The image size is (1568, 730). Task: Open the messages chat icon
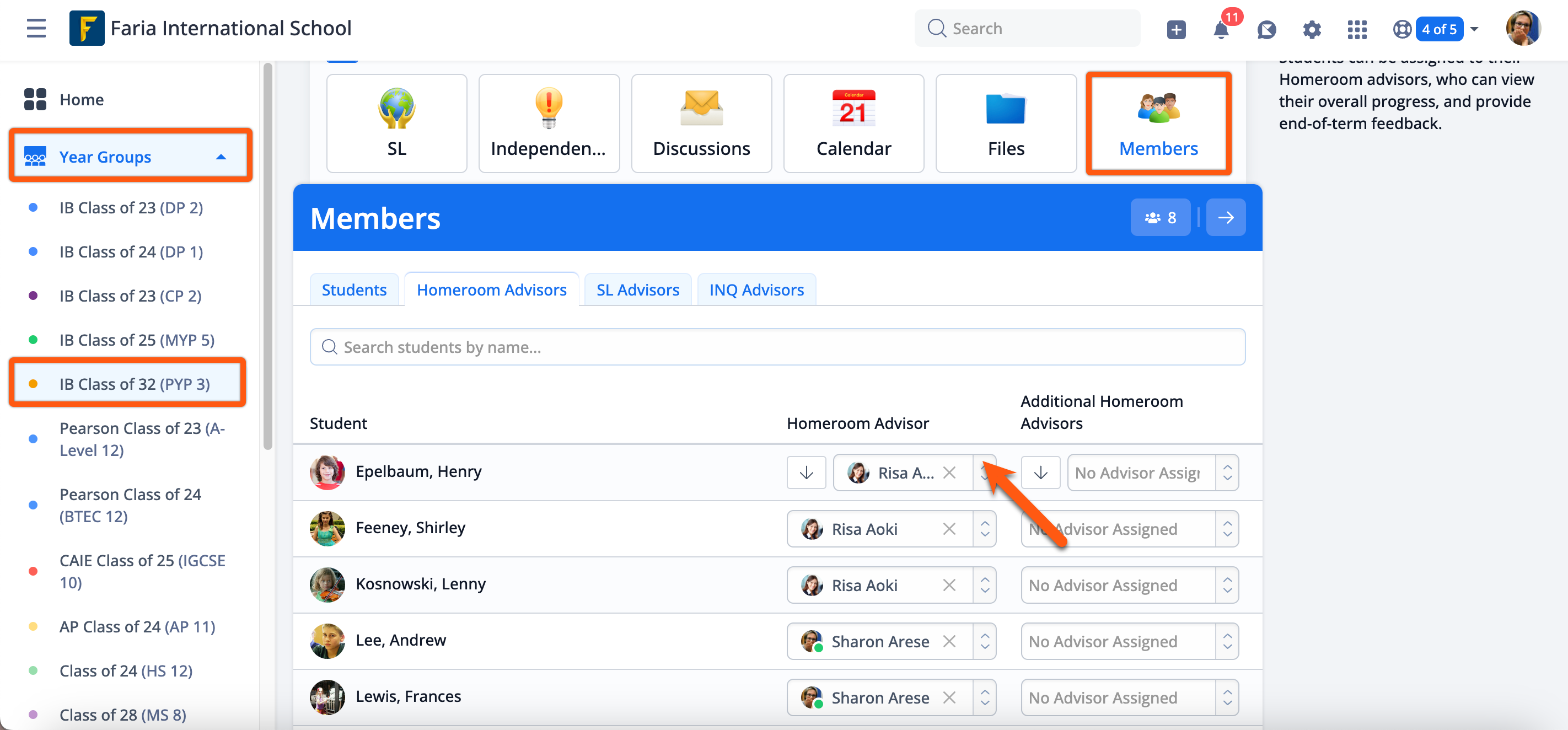(x=1266, y=29)
